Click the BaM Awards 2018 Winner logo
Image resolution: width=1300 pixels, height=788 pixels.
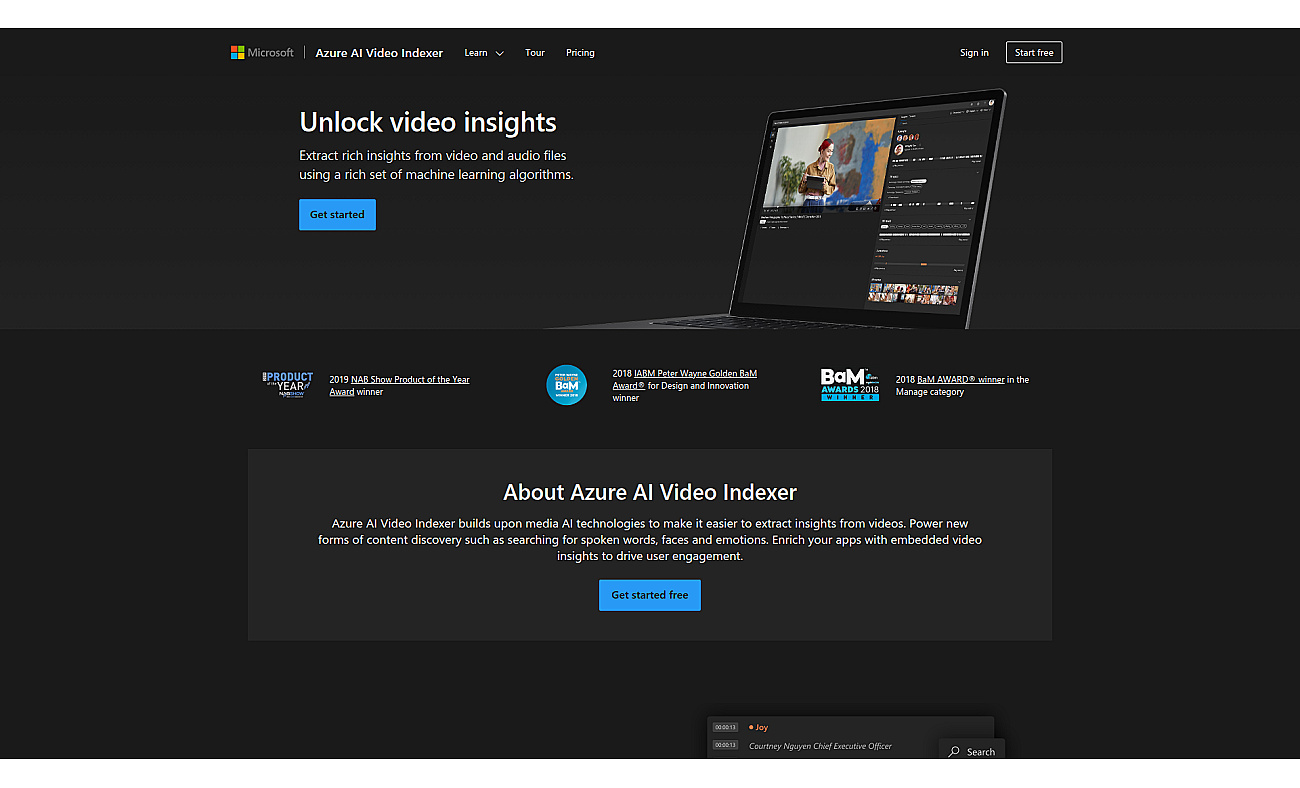[x=850, y=385]
